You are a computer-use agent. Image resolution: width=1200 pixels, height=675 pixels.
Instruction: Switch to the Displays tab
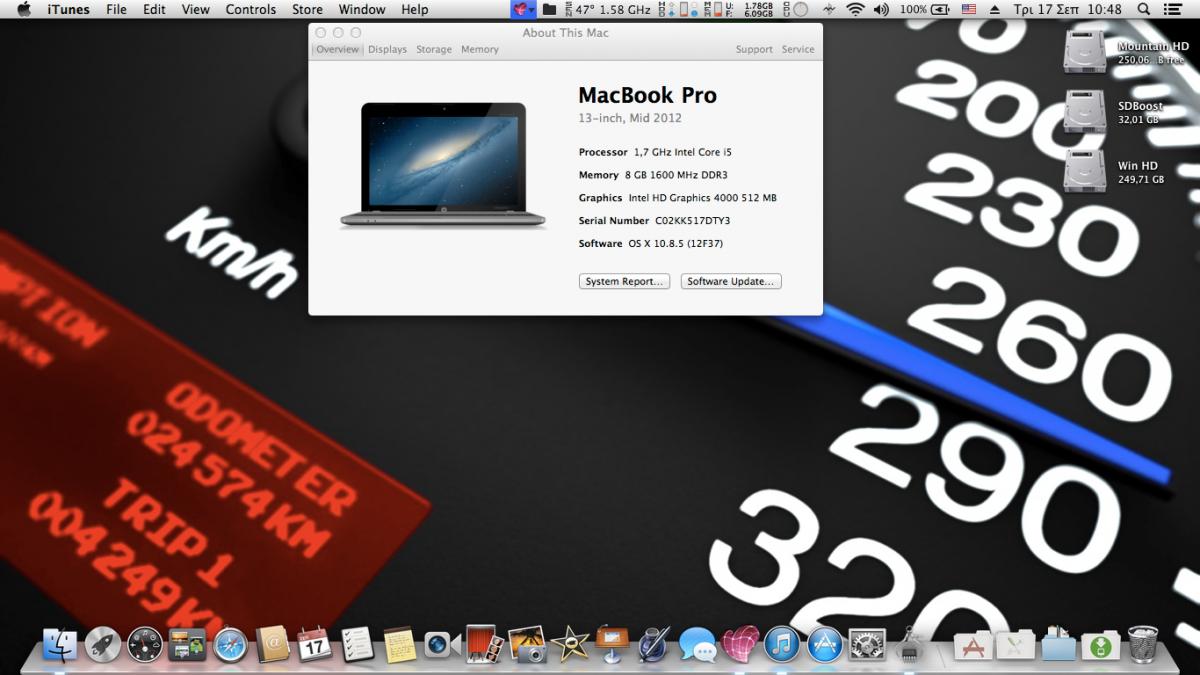(387, 49)
